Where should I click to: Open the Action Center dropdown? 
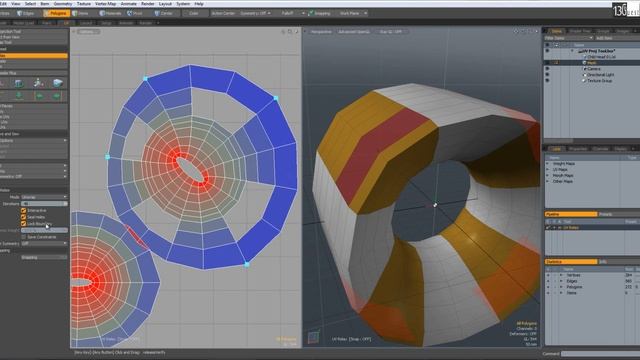tap(223, 13)
